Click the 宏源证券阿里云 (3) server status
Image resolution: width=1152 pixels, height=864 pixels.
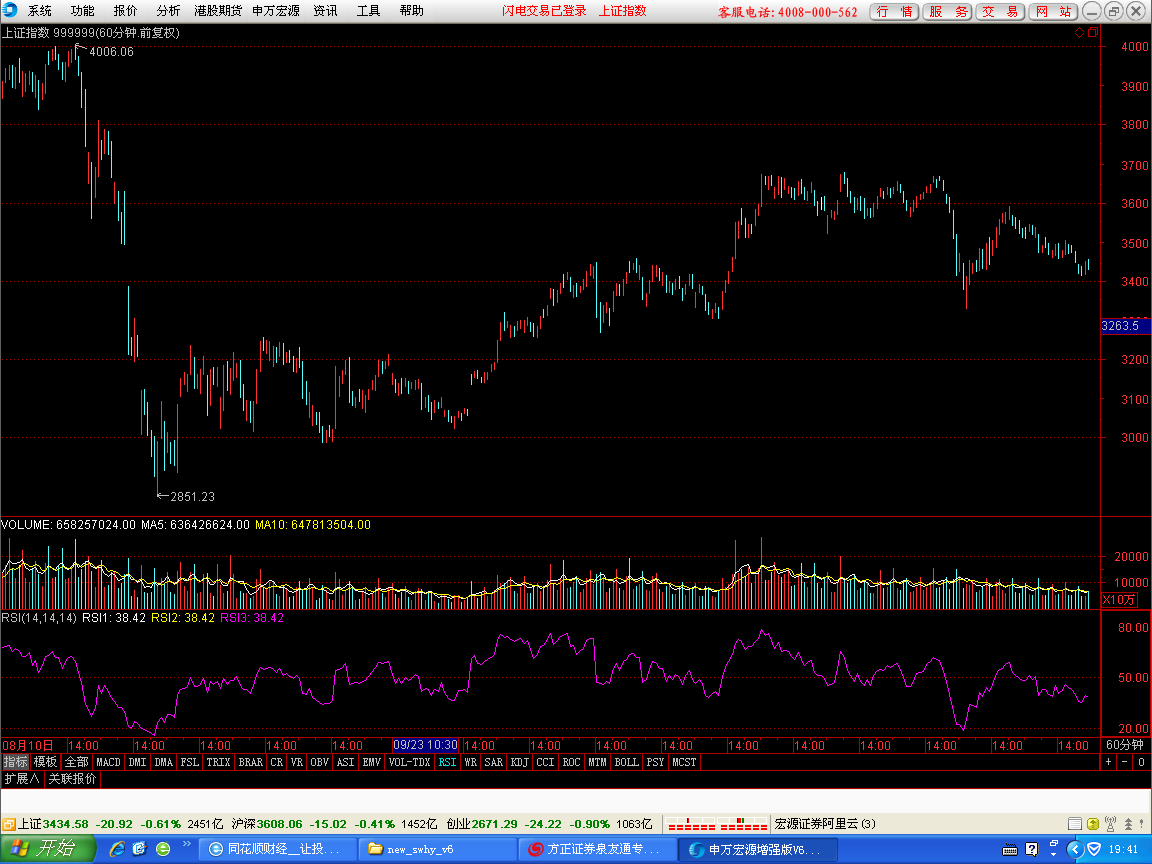point(825,824)
